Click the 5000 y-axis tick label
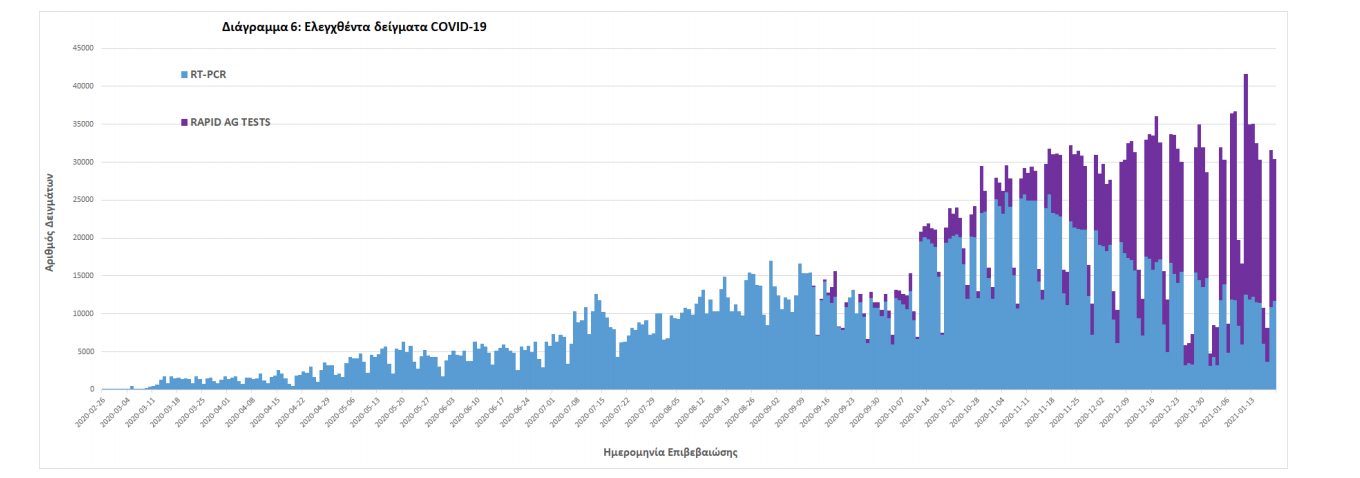1360x478 pixels. 84,352
